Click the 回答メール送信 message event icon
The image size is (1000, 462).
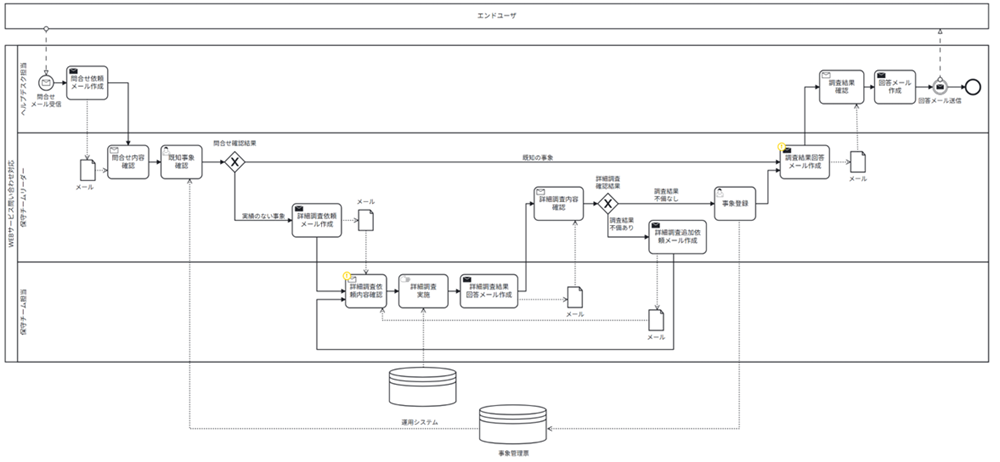938,85
